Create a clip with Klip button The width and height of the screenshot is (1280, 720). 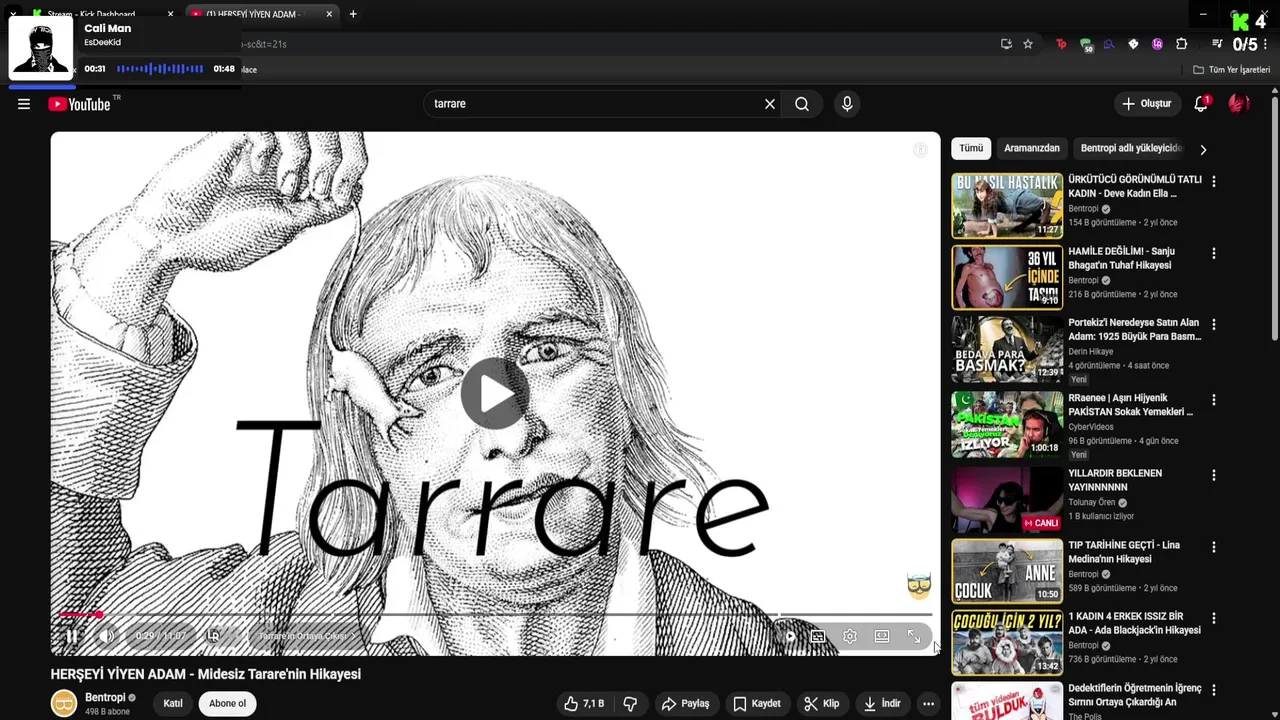[821, 703]
